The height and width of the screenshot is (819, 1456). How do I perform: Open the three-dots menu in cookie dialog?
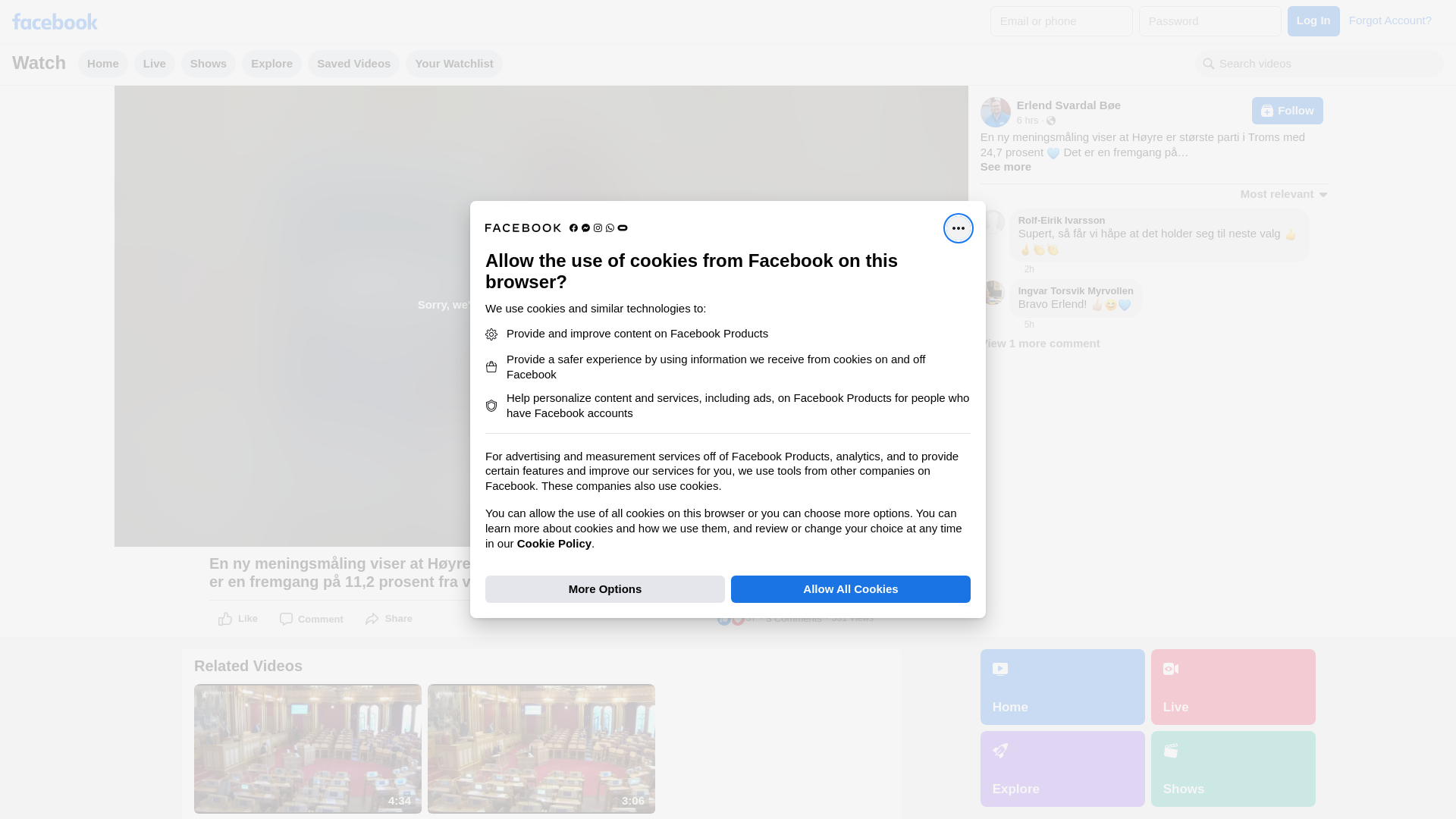[958, 228]
